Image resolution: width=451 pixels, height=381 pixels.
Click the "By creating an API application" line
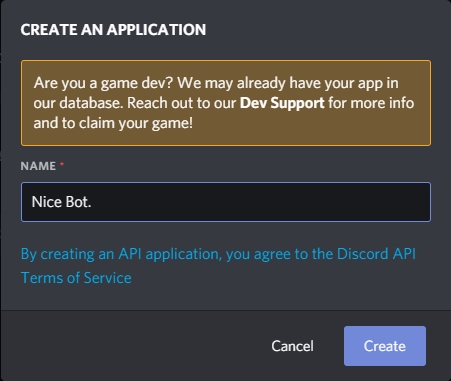pyautogui.click(x=120, y=254)
